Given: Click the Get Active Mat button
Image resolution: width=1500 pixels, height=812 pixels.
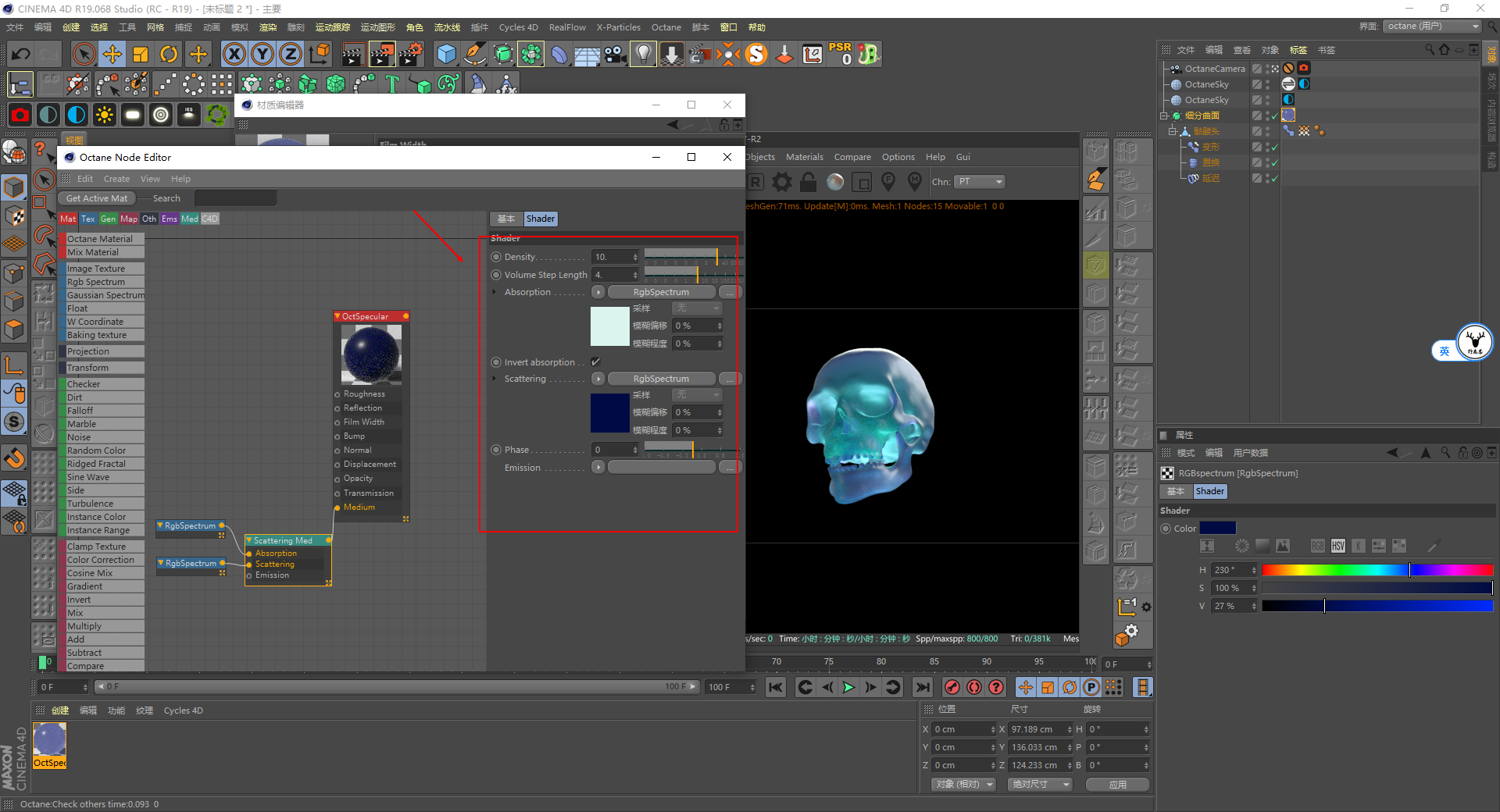Looking at the screenshot, I should coord(97,198).
